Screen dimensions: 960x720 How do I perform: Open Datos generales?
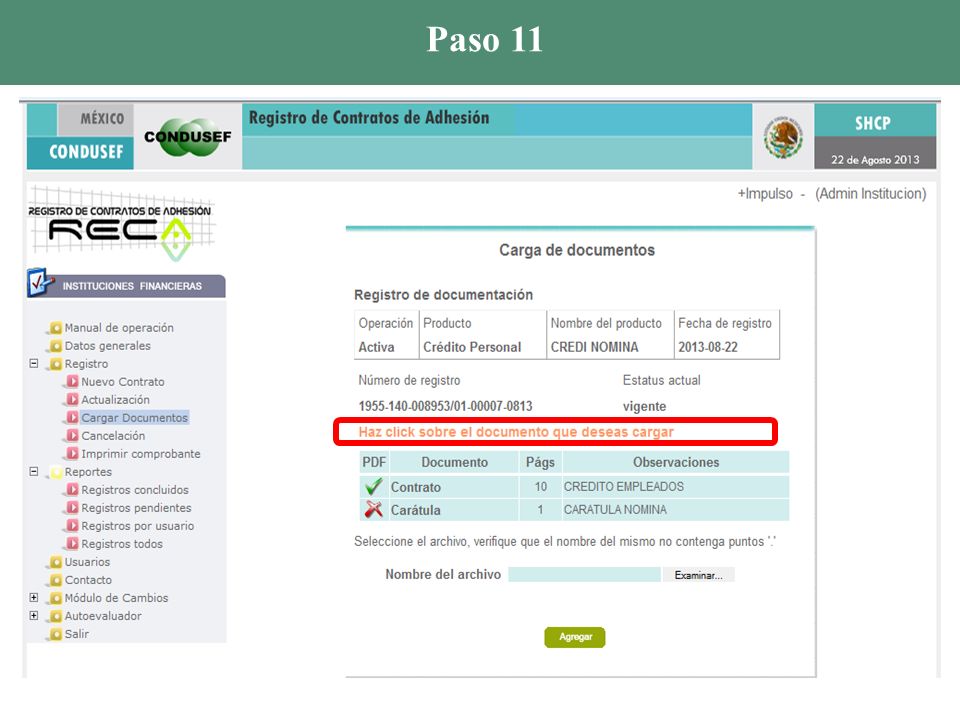point(108,346)
